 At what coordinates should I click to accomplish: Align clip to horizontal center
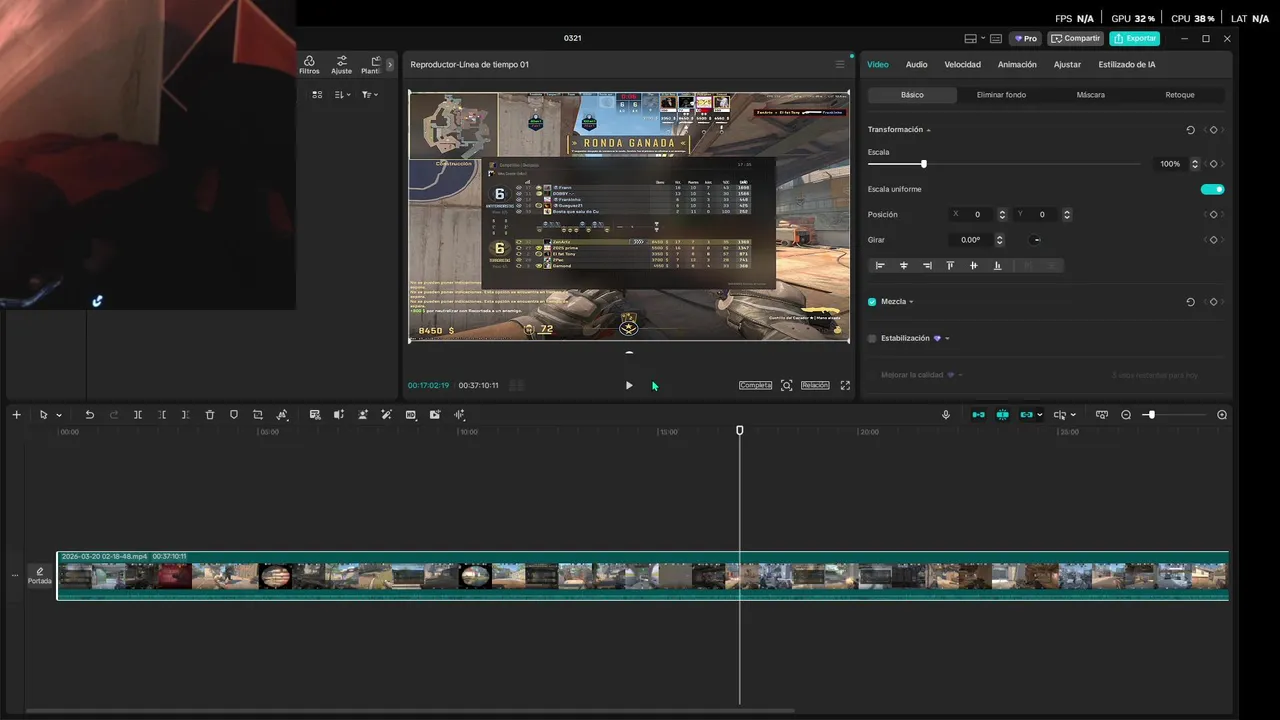point(904,266)
